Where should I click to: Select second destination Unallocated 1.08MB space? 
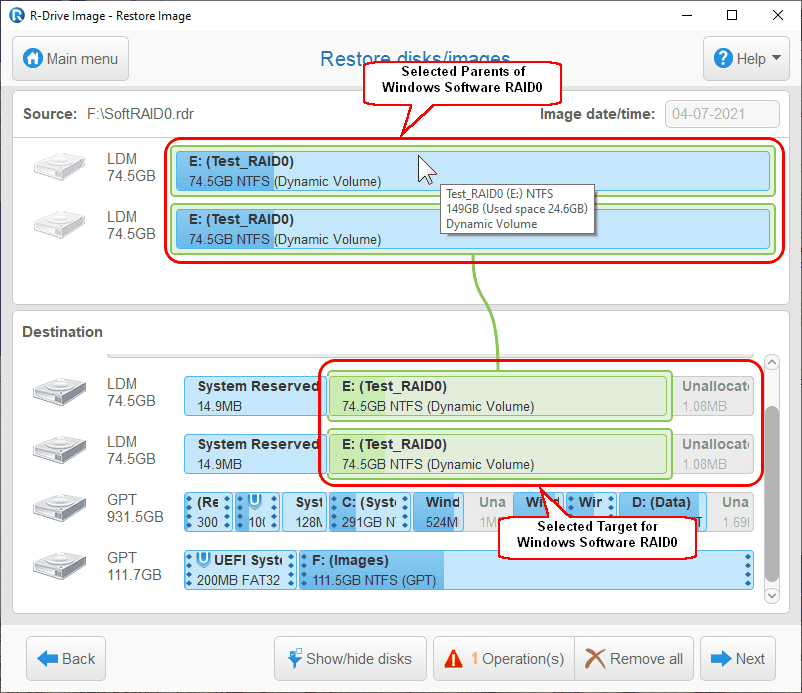(x=713, y=454)
